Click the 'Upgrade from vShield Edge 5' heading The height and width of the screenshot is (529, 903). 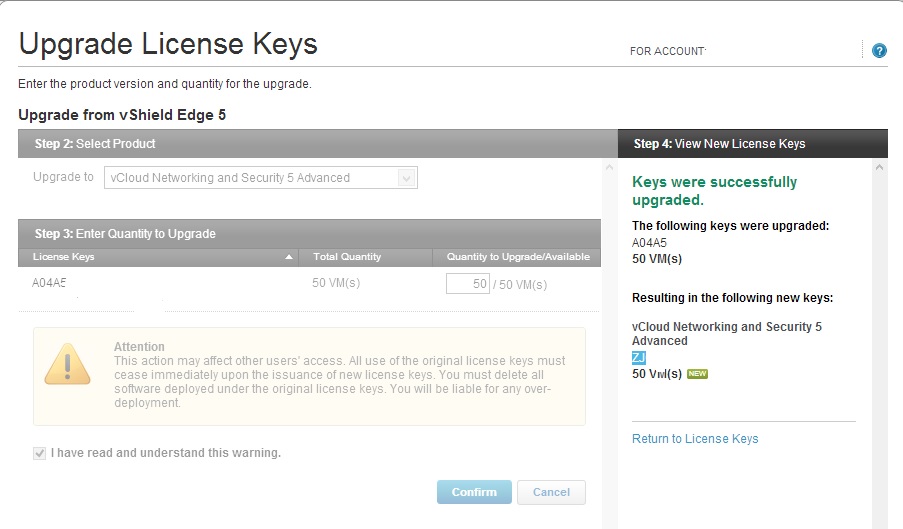(x=122, y=115)
